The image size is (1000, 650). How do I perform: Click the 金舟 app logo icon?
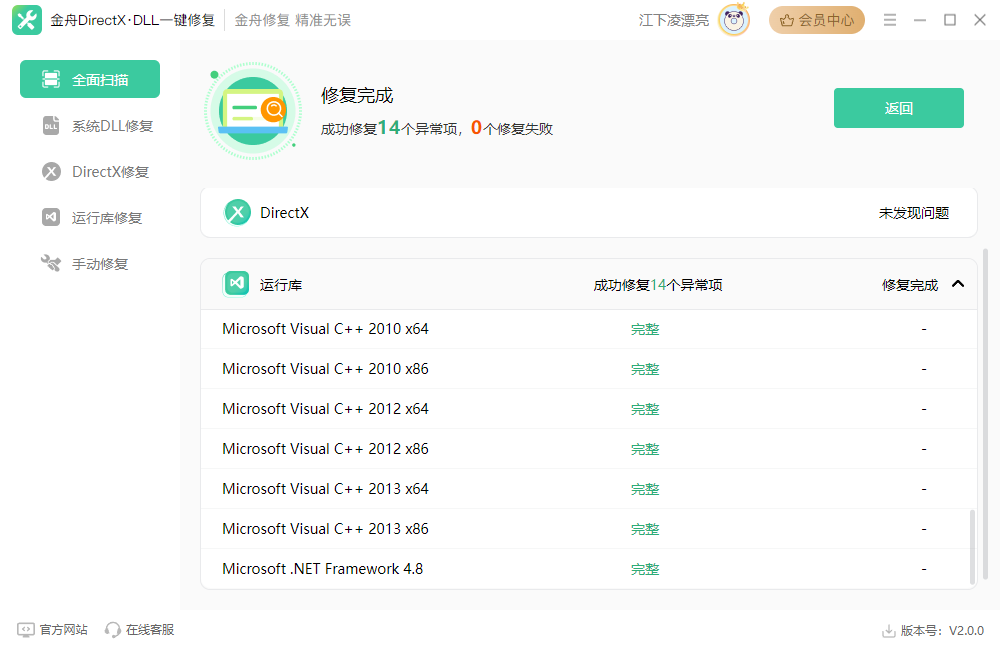tap(26, 19)
